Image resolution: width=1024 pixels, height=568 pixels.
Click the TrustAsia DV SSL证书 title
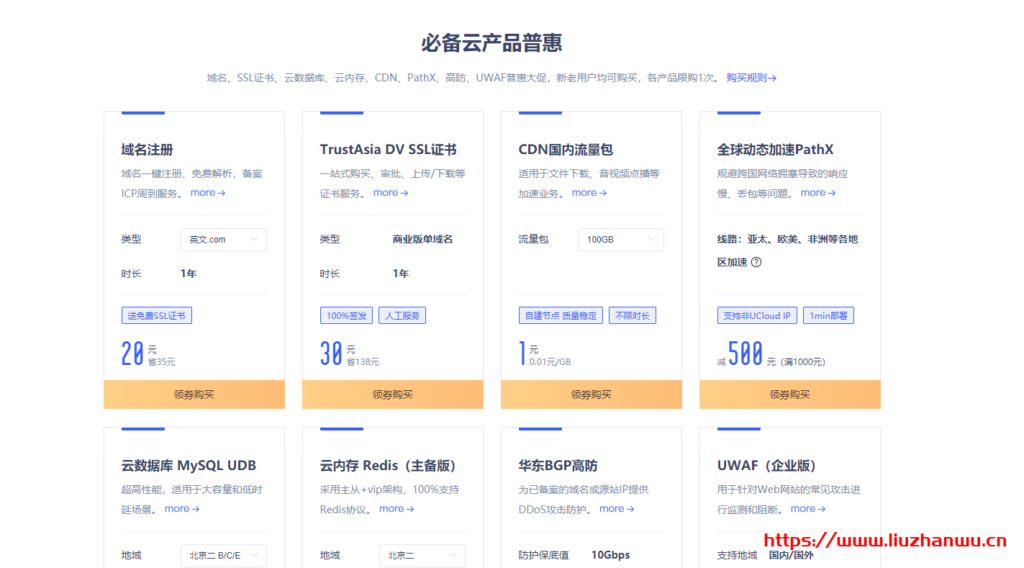click(388, 150)
